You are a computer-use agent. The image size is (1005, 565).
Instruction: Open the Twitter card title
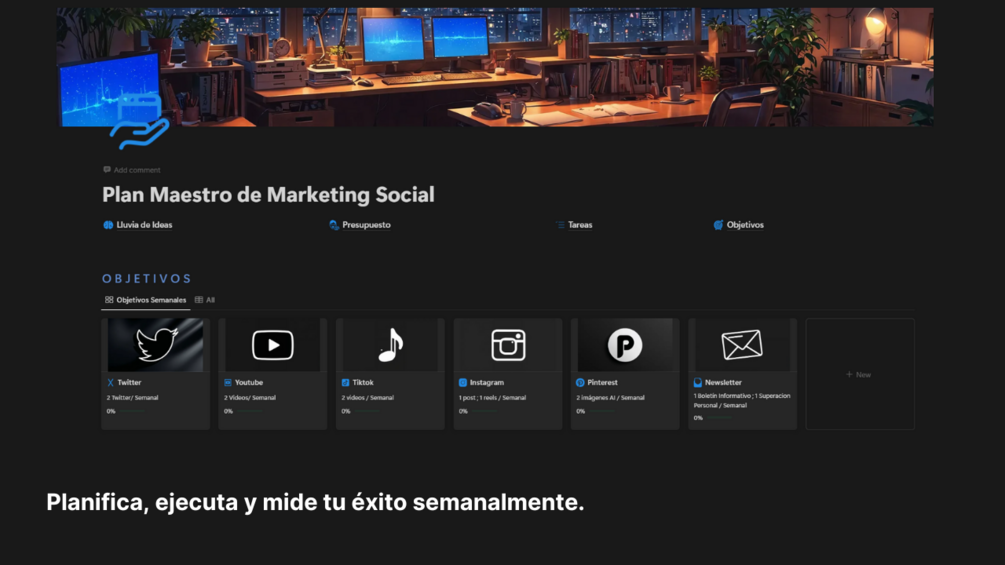[129, 382]
